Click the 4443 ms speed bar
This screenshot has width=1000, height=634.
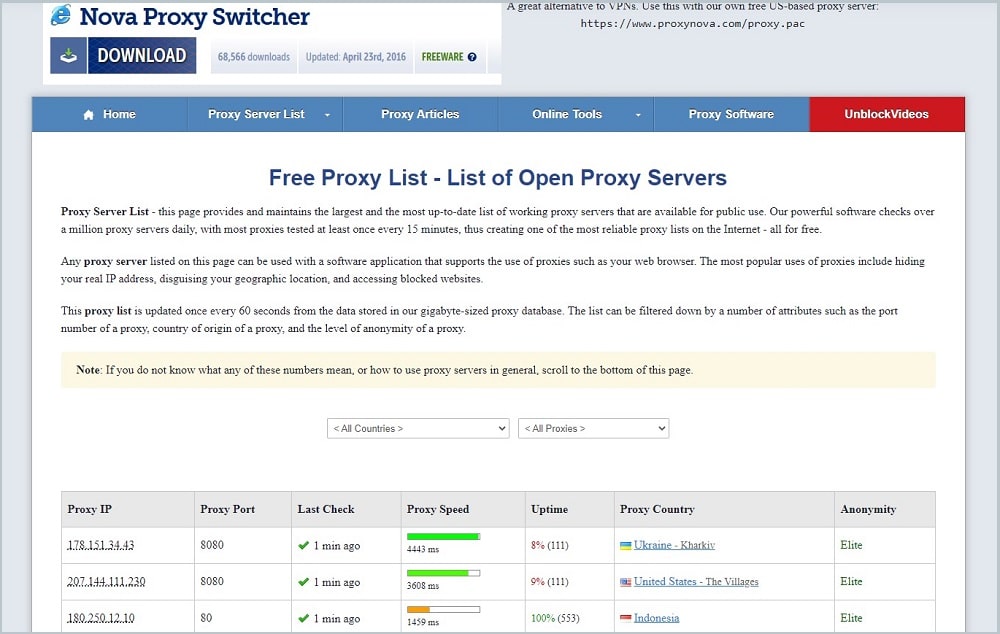point(443,536)
